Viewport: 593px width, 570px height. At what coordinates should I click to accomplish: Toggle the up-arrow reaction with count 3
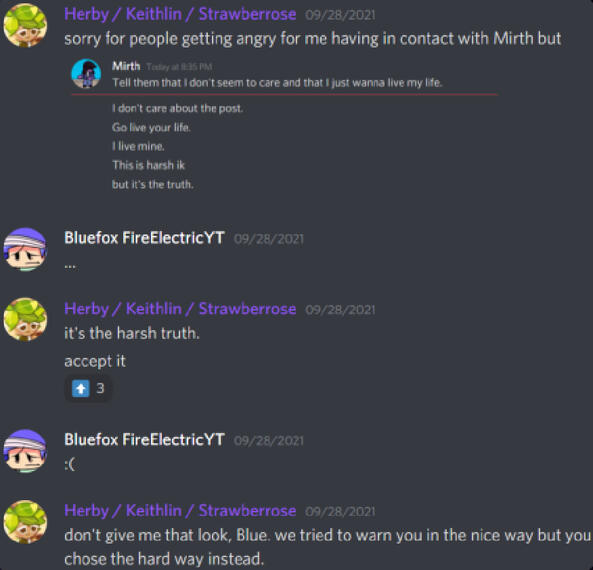(88, 388)
